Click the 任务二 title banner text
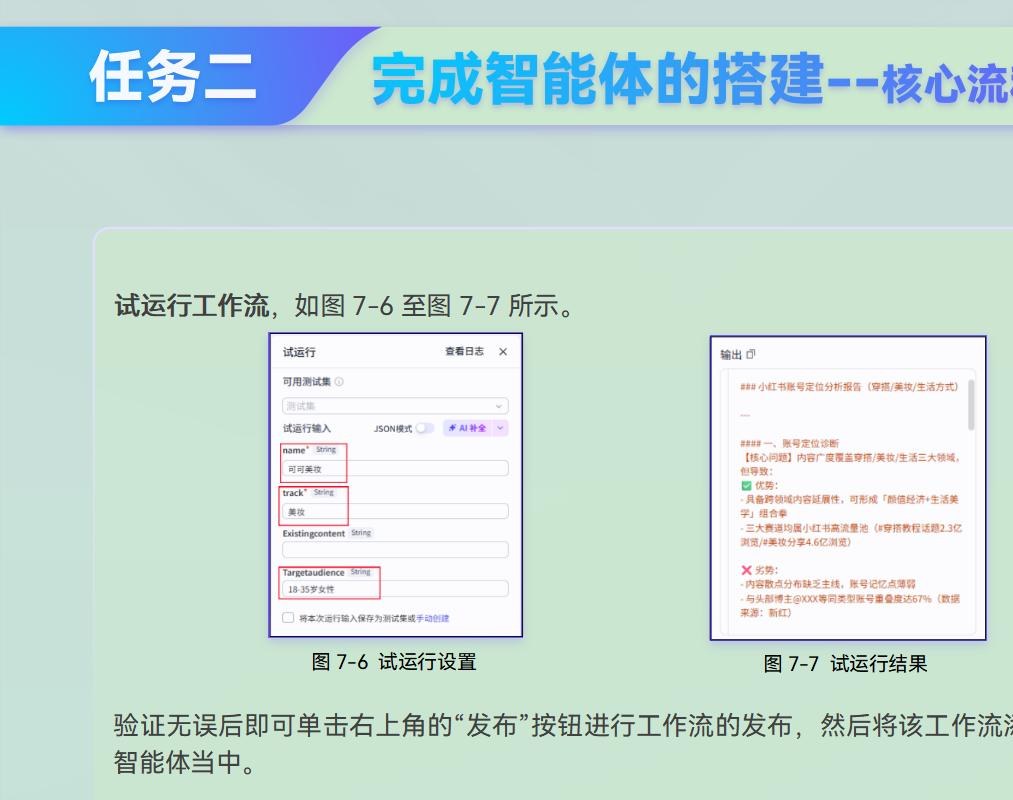Viewport: 1013px width, 800px height. coord(173,77)
